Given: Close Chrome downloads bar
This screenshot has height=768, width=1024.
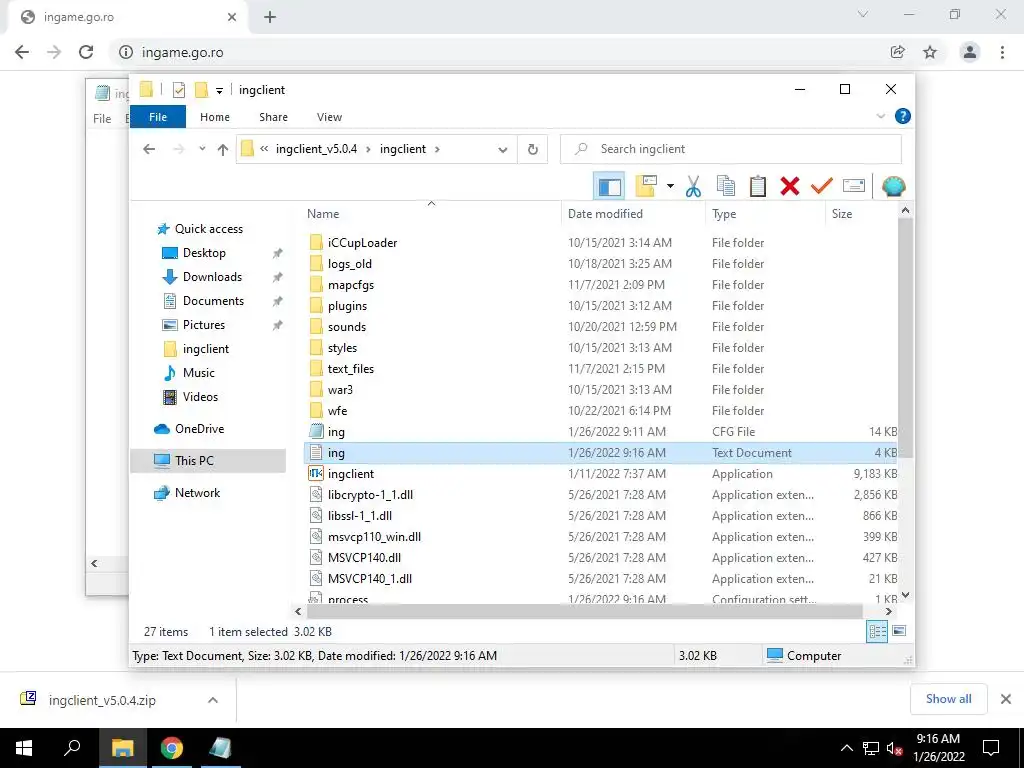Looking at the screenshot, I should coord(1006,699).
